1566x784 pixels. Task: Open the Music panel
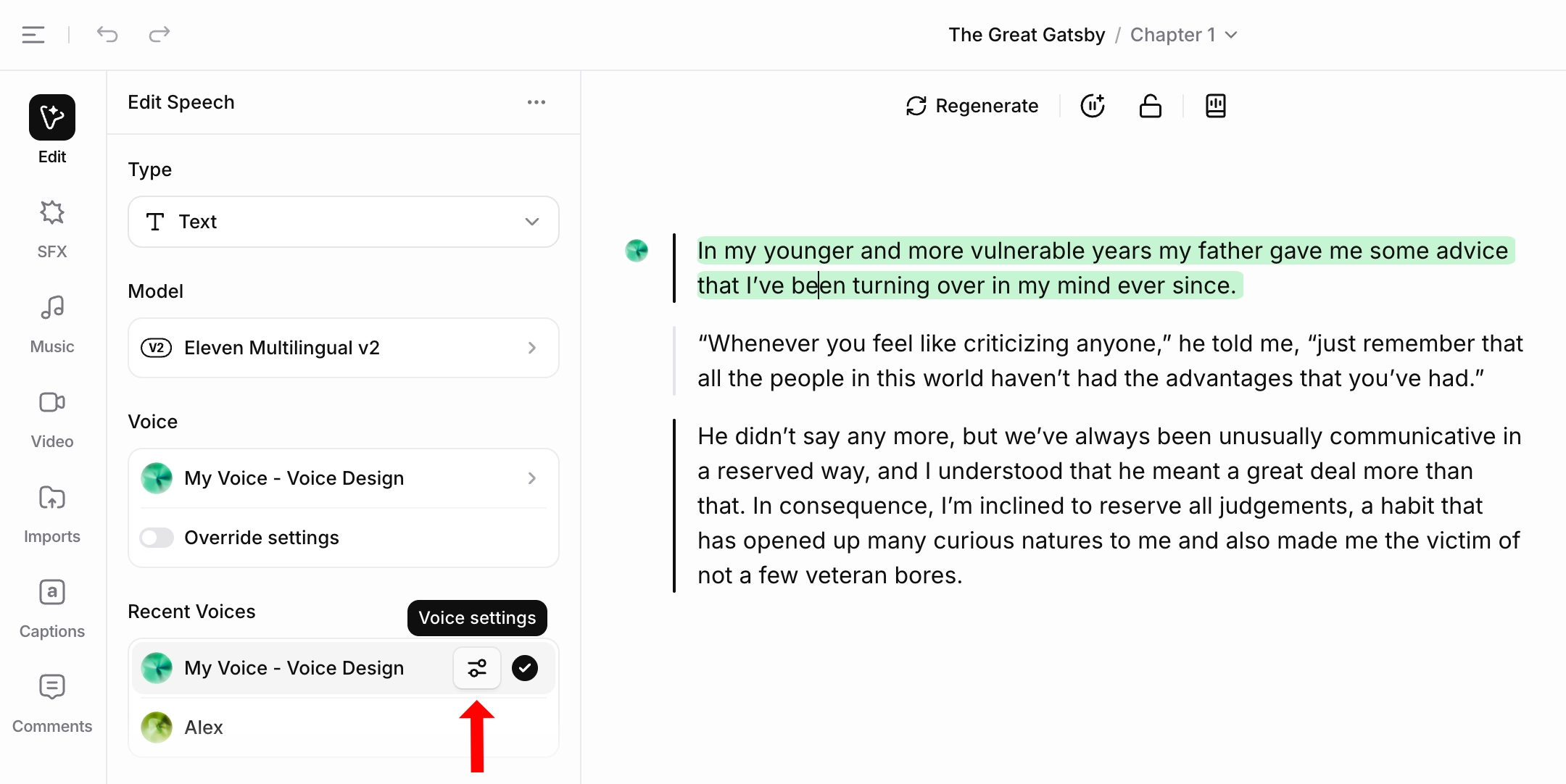coord(52,323)
